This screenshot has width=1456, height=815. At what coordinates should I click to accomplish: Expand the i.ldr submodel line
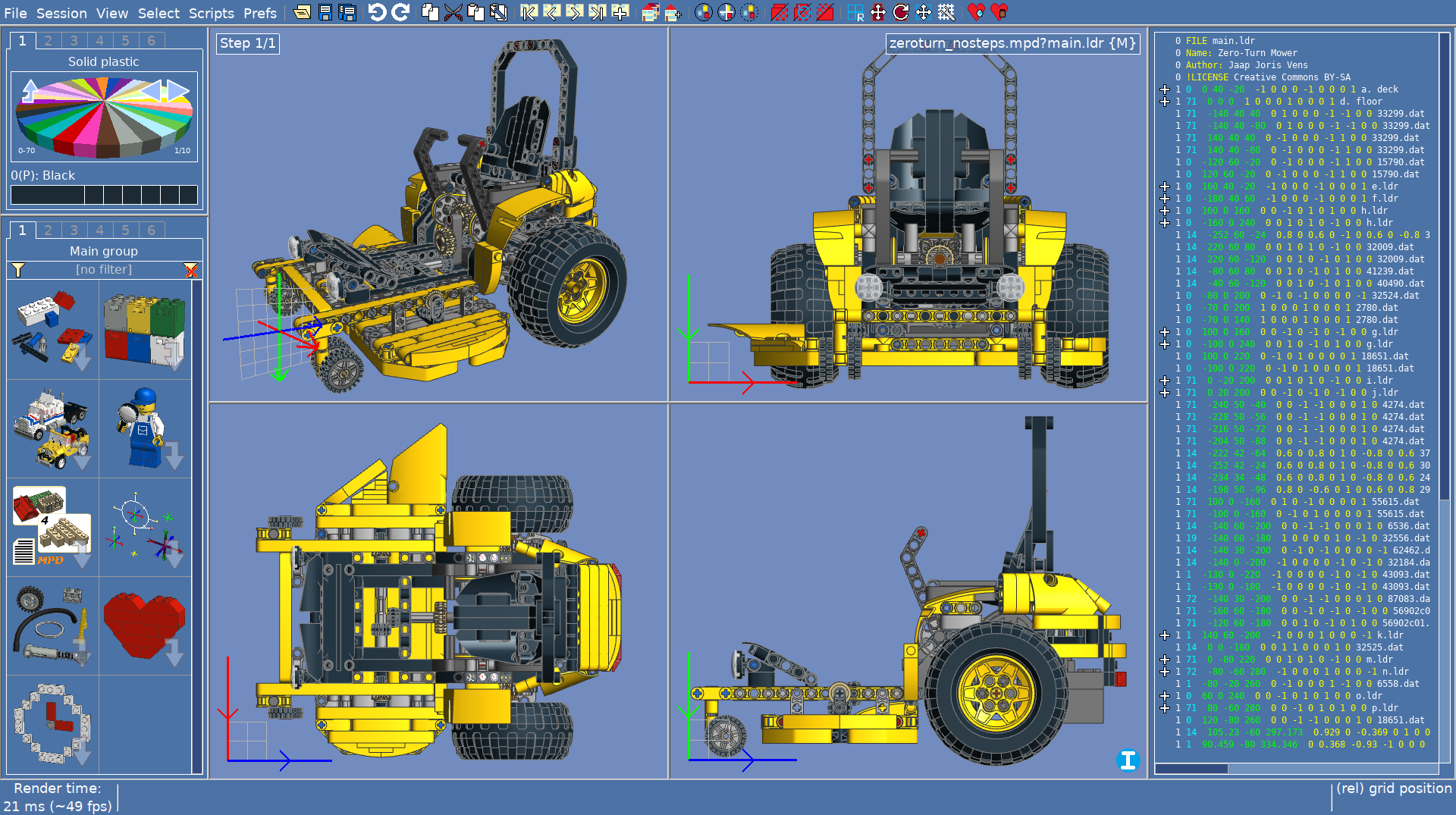[x=1165, y=381]
